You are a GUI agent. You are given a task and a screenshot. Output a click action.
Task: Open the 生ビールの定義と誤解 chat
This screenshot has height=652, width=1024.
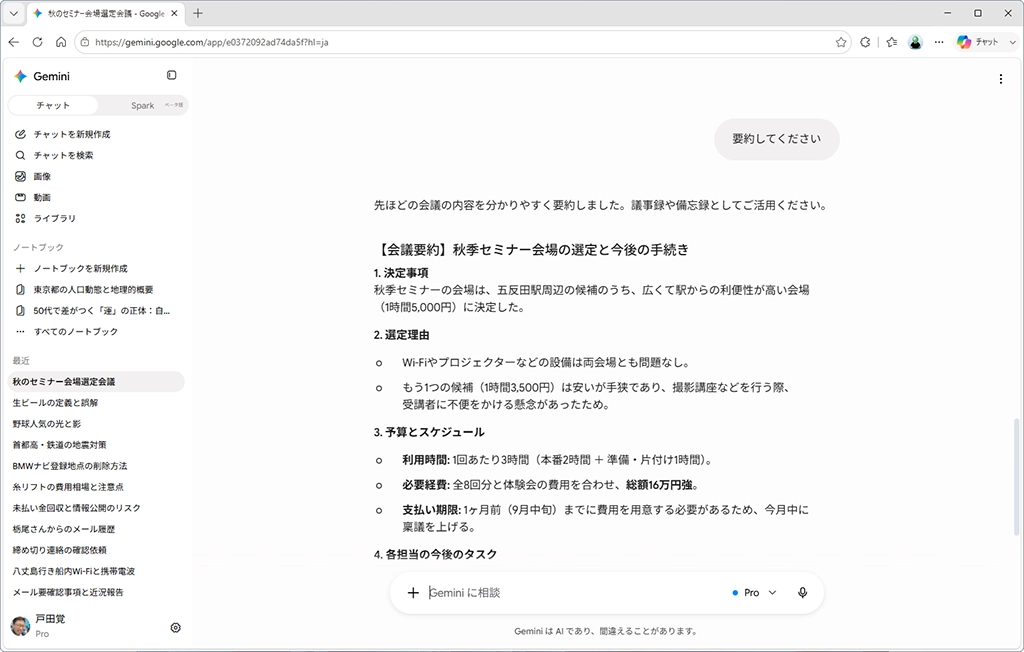click(x=55, y=402)
